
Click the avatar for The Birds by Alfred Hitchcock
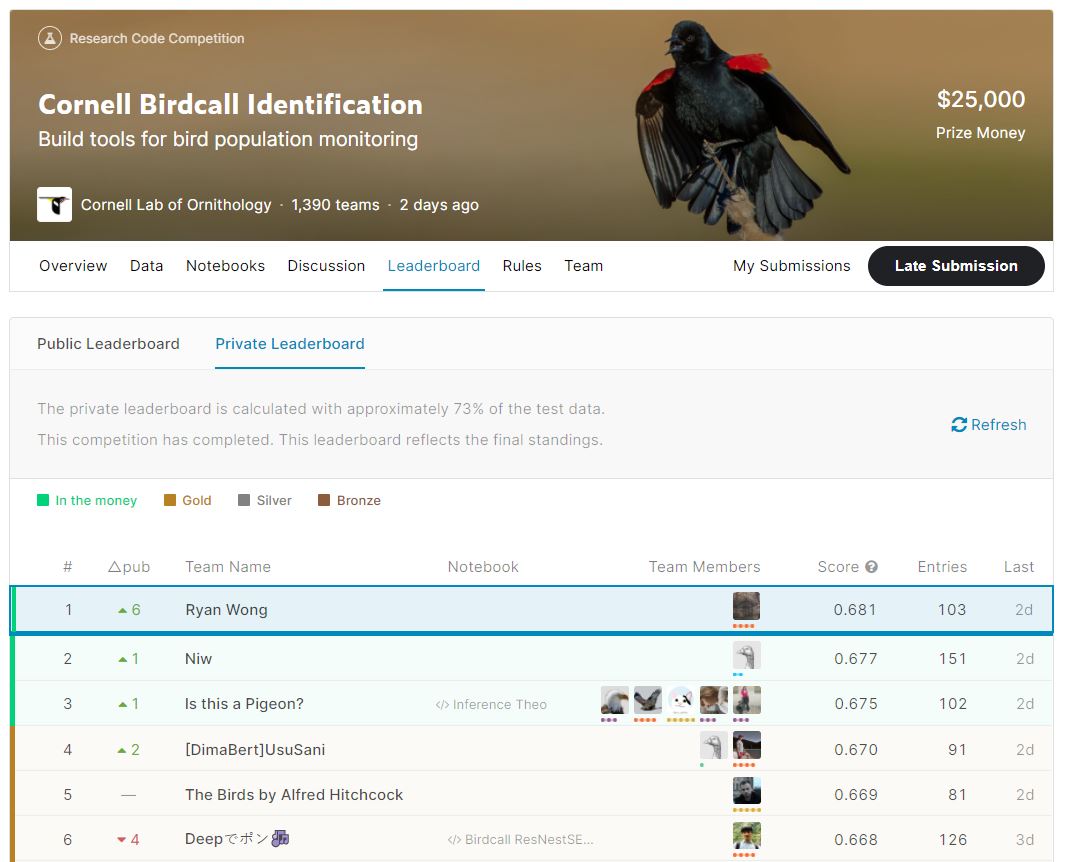(x=746, y=791)
